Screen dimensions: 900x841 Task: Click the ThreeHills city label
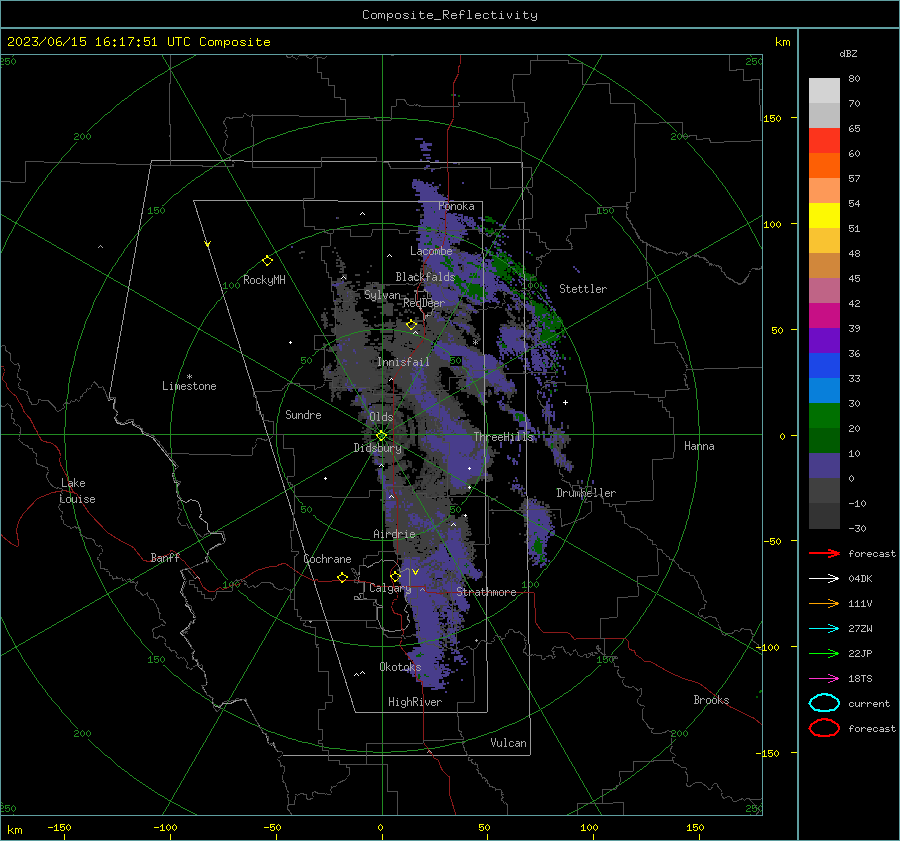click(503, 437)
